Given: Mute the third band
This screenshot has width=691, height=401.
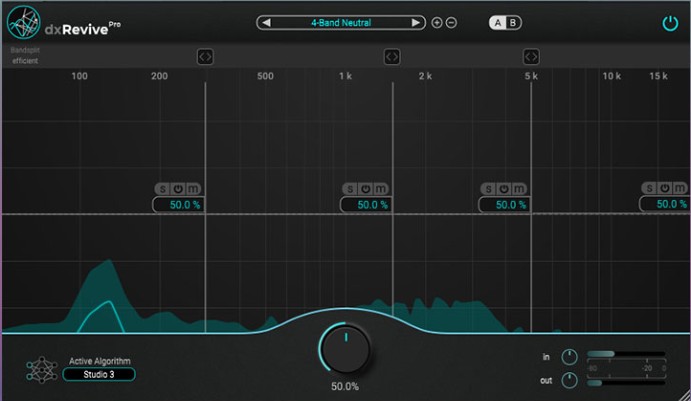Looking at the screenshot, I should (x=519, y=189).
